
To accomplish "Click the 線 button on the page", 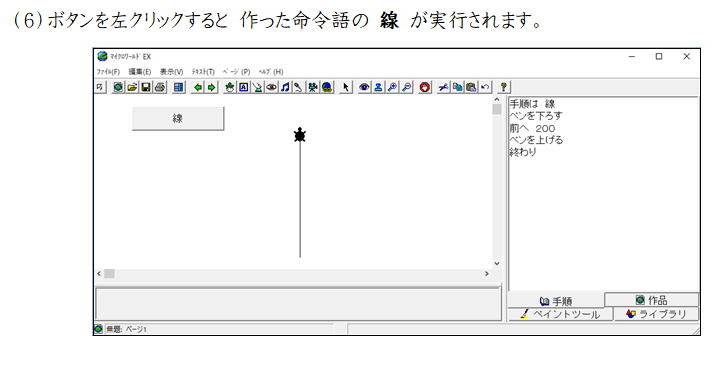I will click(178, 119).
